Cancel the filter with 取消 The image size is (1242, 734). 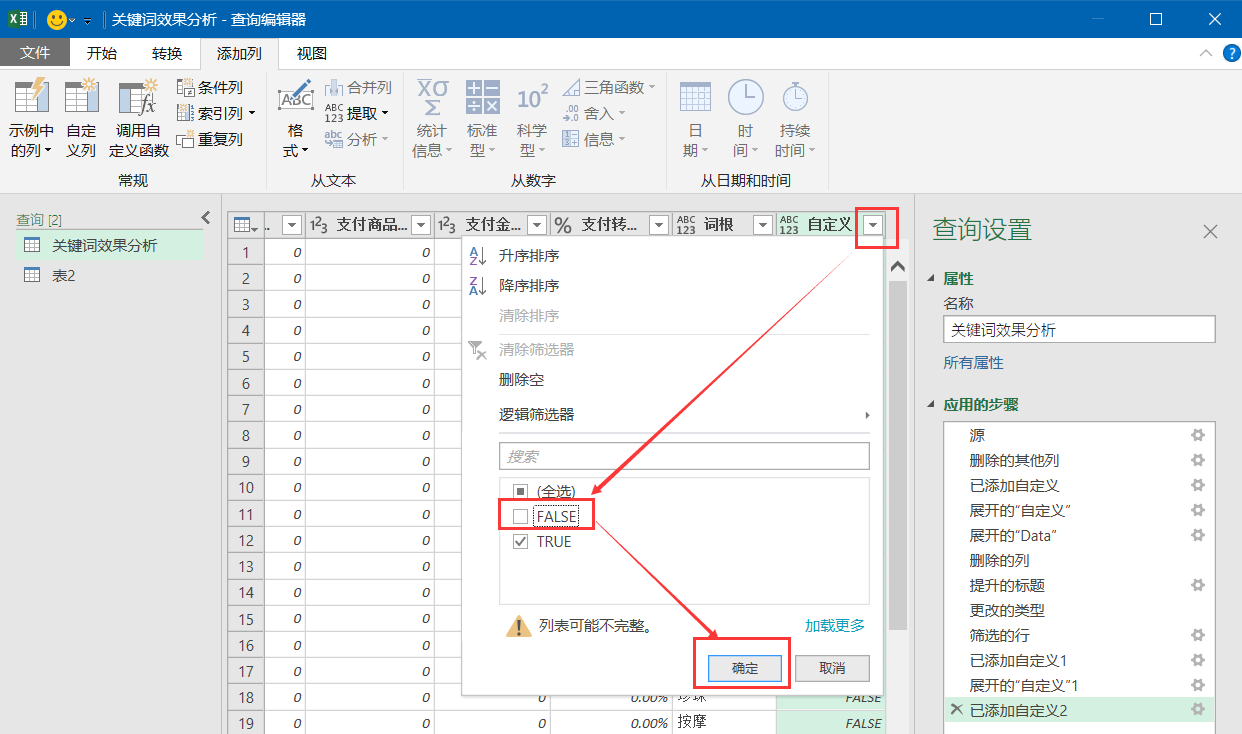click(x=832, y=668)
